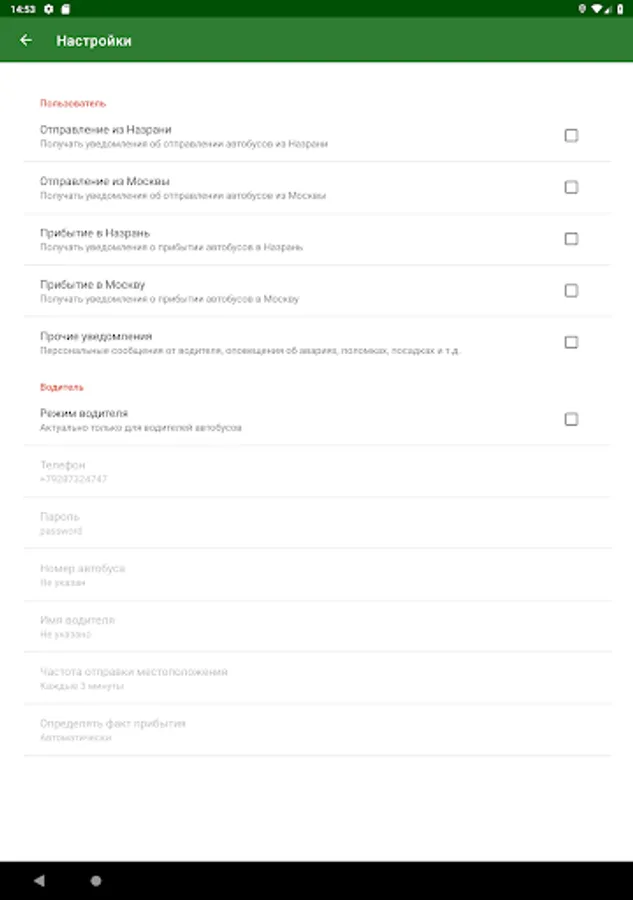Tap the Wi-Fi status icon

click(x=596, y=8)
